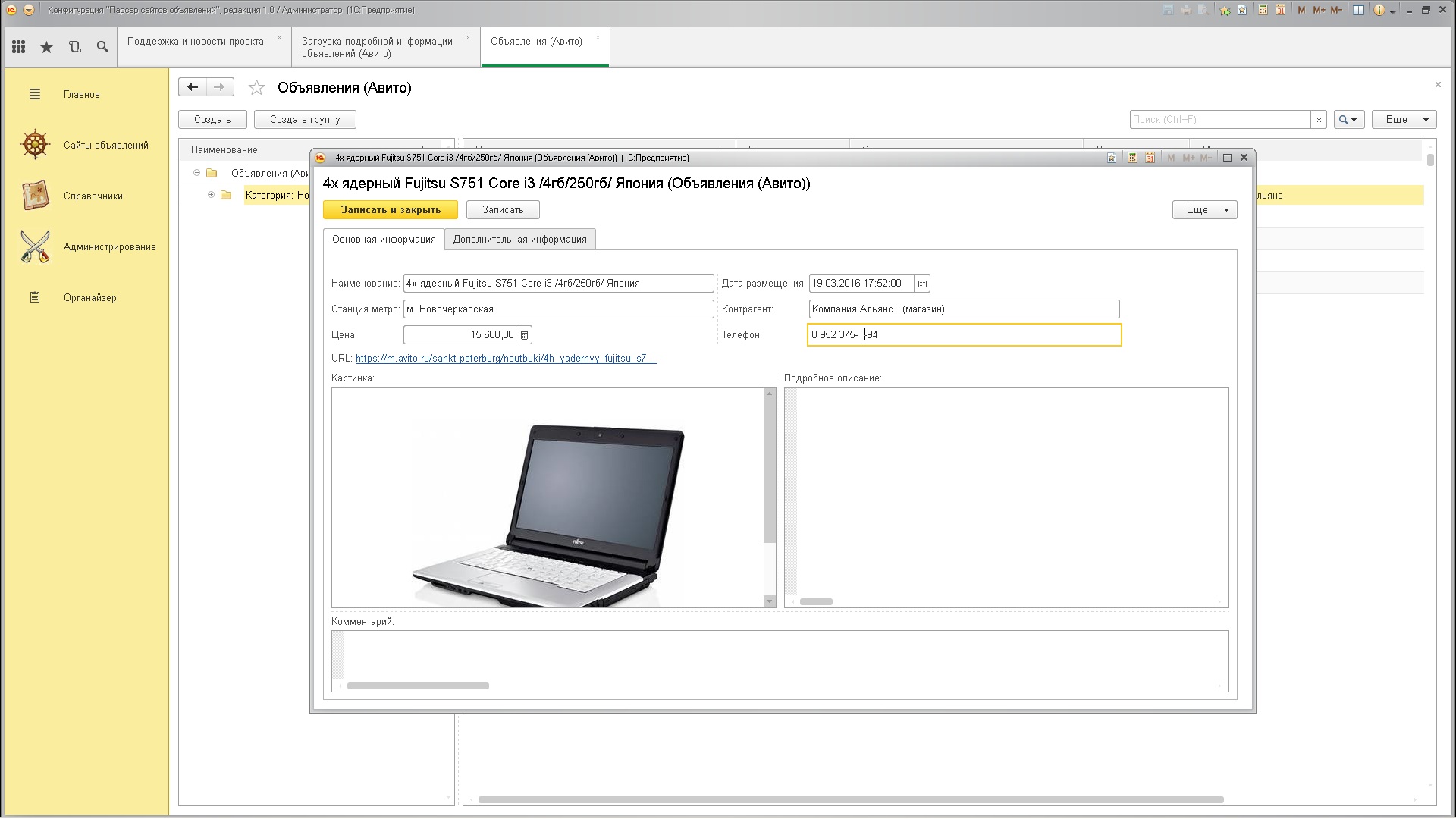Click the Комментарий horizontal scrollbar thumb
Viewport: 1456px width, 819px height.
click(418, 686)
